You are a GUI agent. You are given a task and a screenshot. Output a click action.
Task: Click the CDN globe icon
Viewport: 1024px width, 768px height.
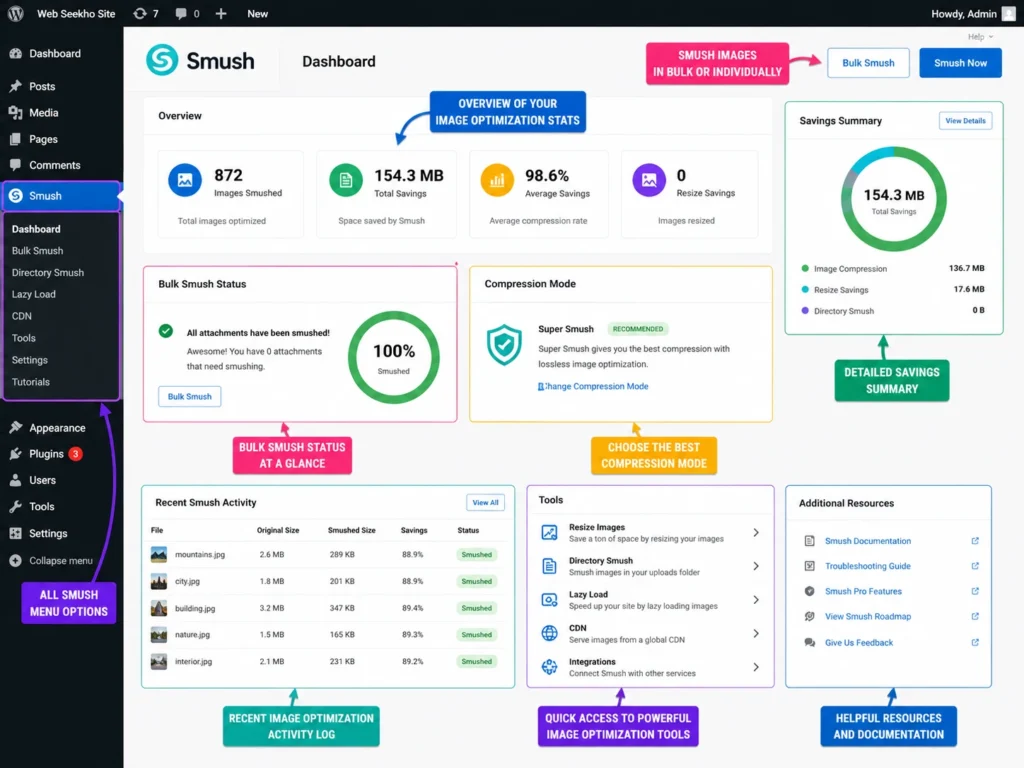click(549, 633)
